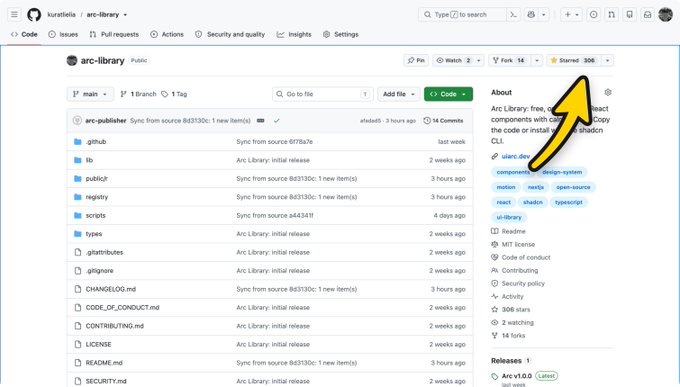680x387 pixels.
Task: Click the GitHub Octocat logo
Action: [34, 14]
